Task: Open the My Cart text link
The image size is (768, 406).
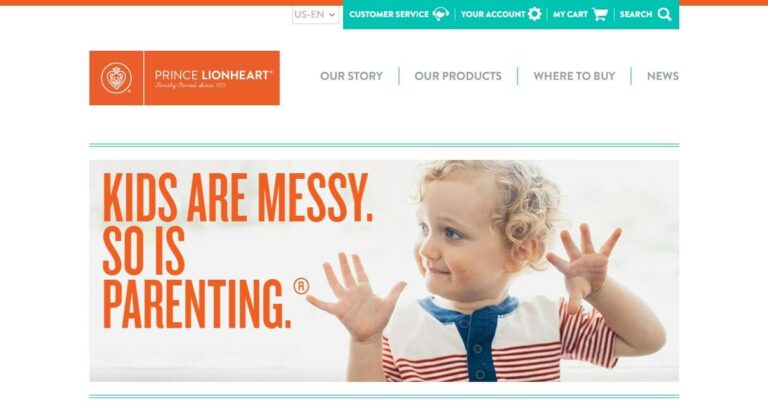Action: coord(570,14)
